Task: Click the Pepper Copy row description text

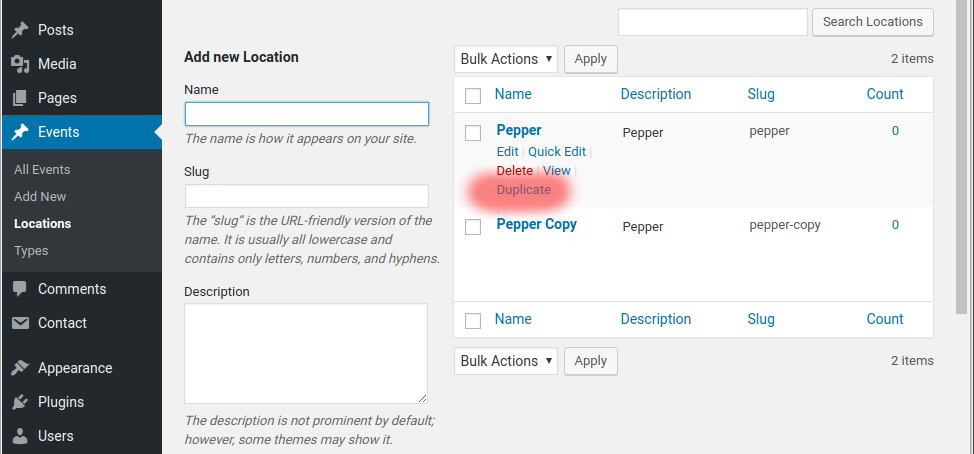Action: (643, 227)
